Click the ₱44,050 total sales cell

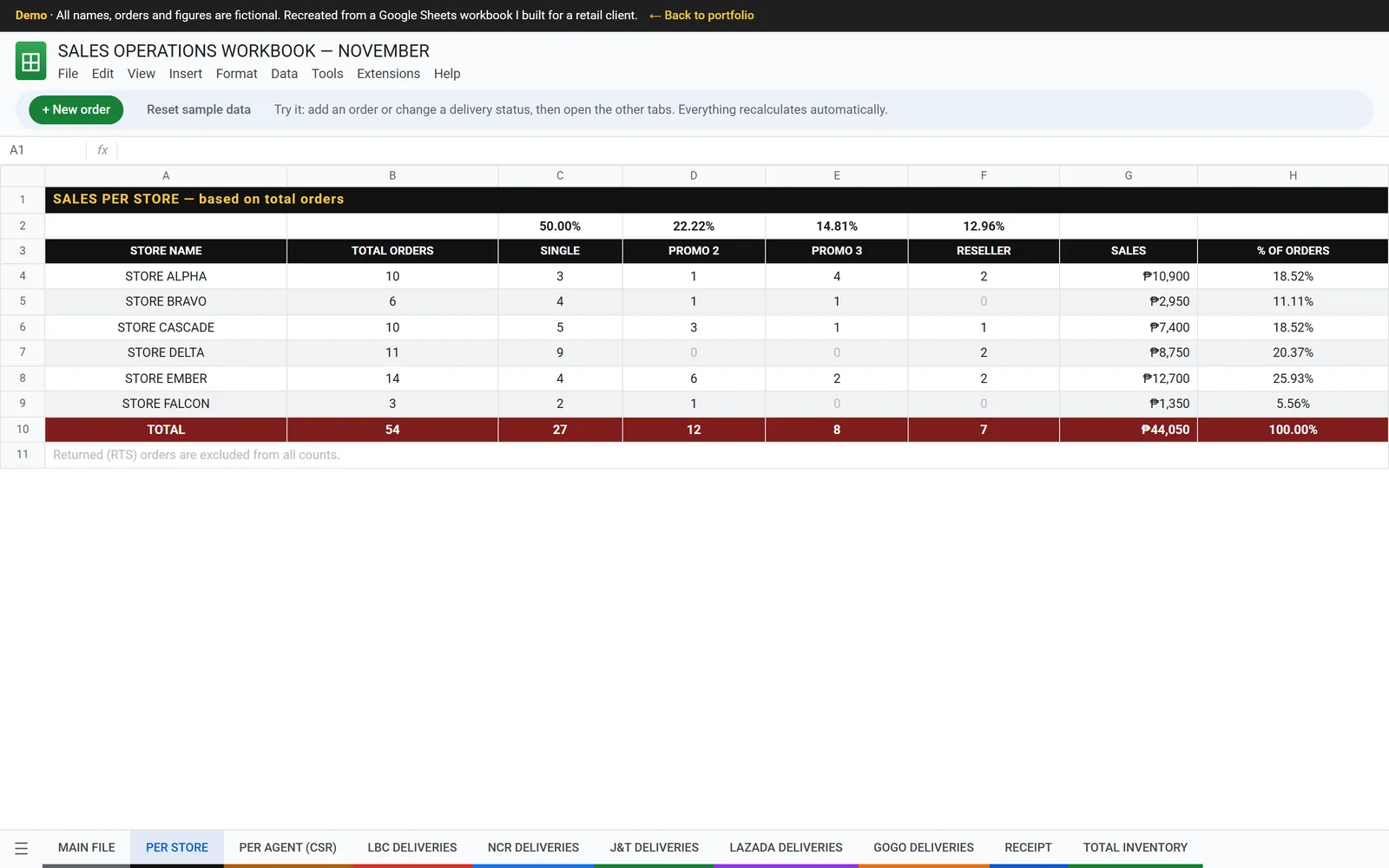[x=1129, y=430]
